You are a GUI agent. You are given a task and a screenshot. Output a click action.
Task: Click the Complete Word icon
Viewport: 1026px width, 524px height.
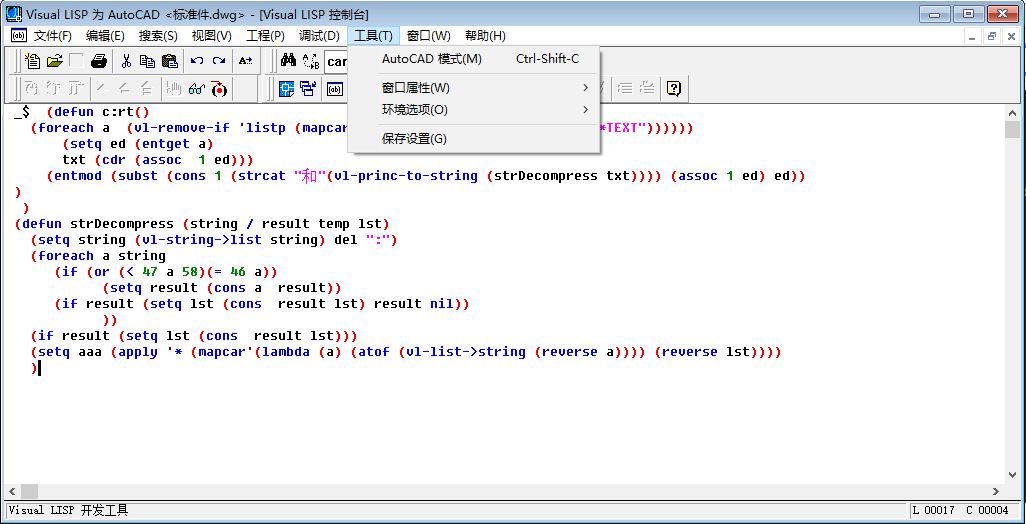245,61
